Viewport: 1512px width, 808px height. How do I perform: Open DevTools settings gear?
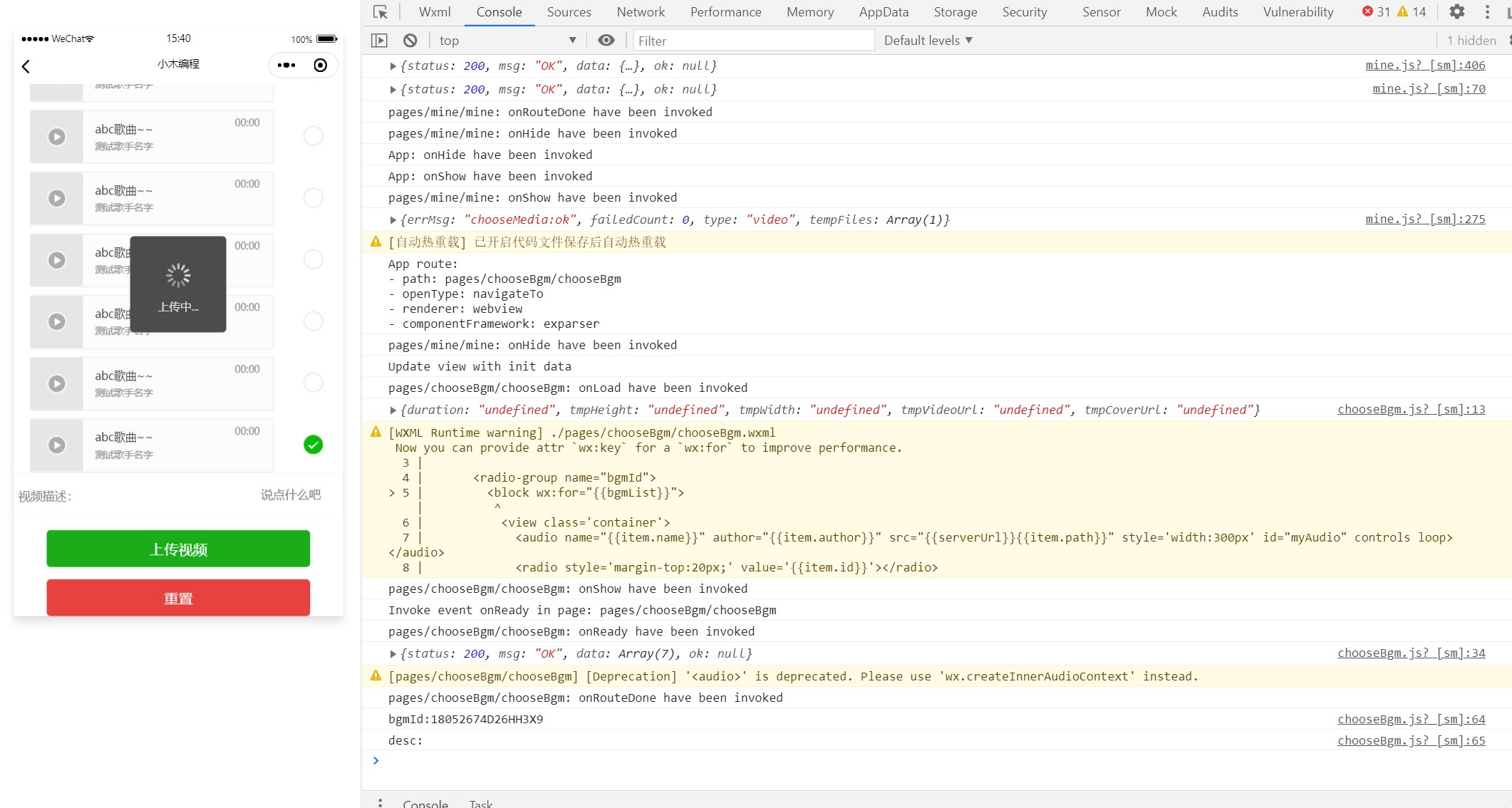[x=1457, y=12]
